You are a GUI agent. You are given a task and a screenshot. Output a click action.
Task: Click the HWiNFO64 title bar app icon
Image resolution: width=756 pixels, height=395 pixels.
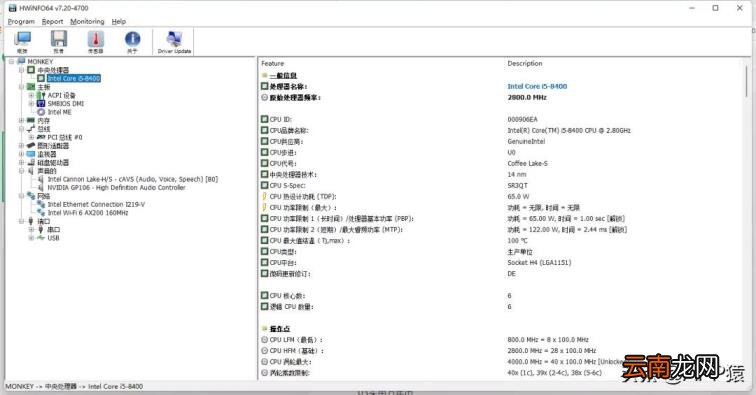(x=13, y=8)
